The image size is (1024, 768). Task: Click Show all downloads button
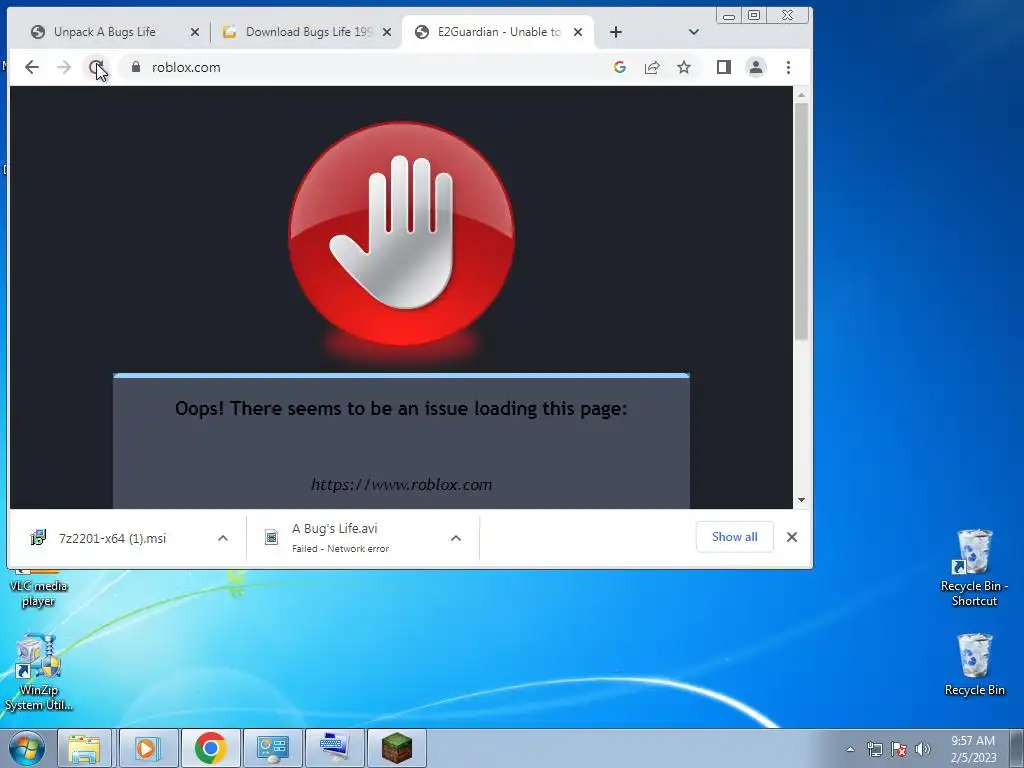pos(735,537)
